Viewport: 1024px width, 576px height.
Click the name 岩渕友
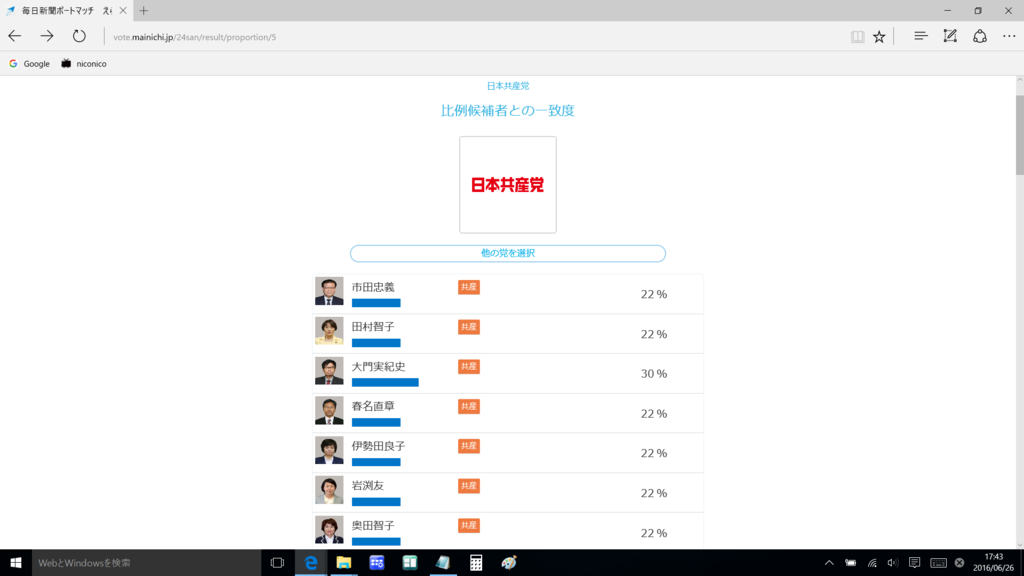click(368, 486)
